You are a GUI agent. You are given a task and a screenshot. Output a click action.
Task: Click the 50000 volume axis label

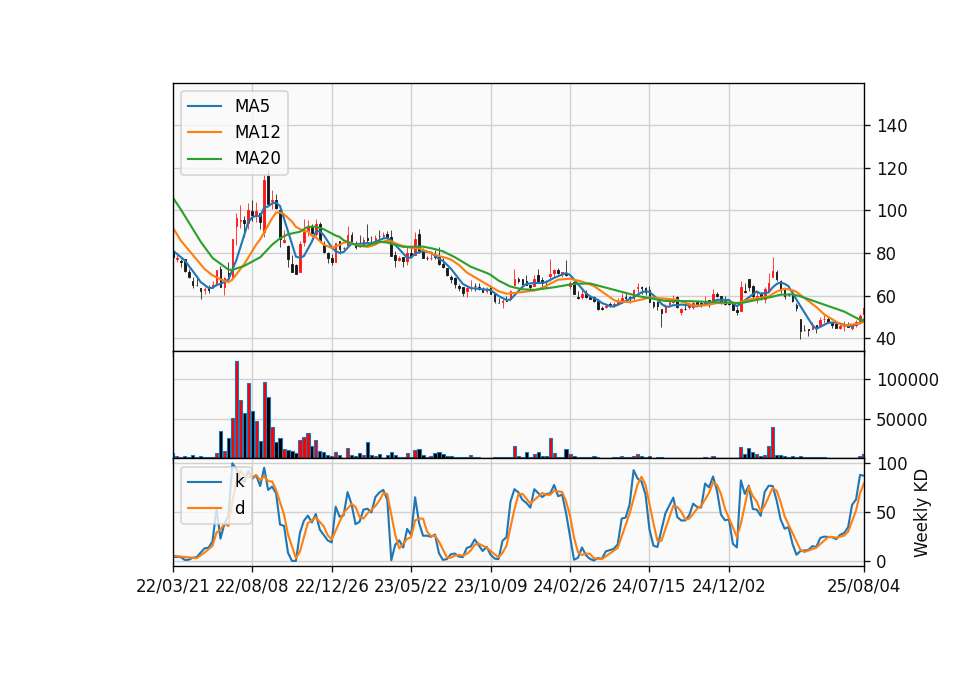point(902,420)
